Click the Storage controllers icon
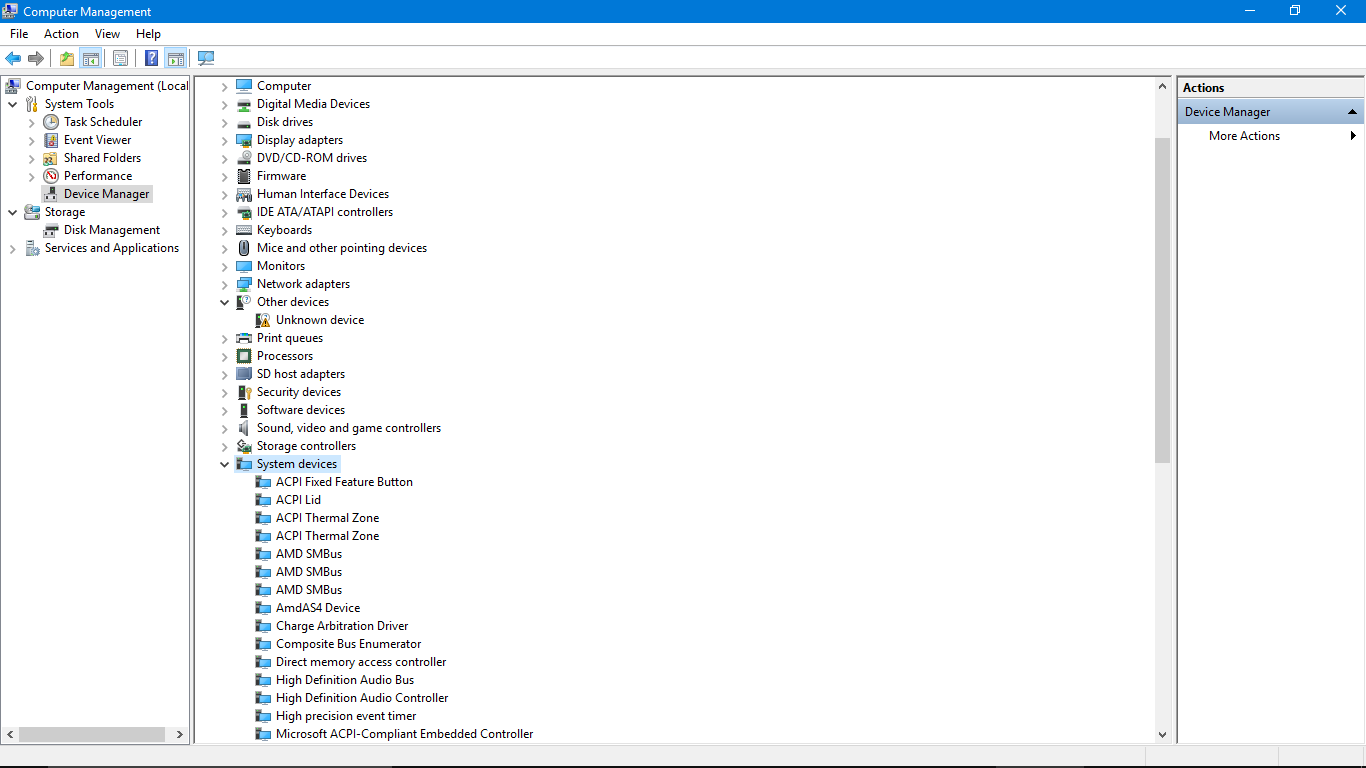The width and height of the screenshot is (1366, 768). click(x=244, y=446)
